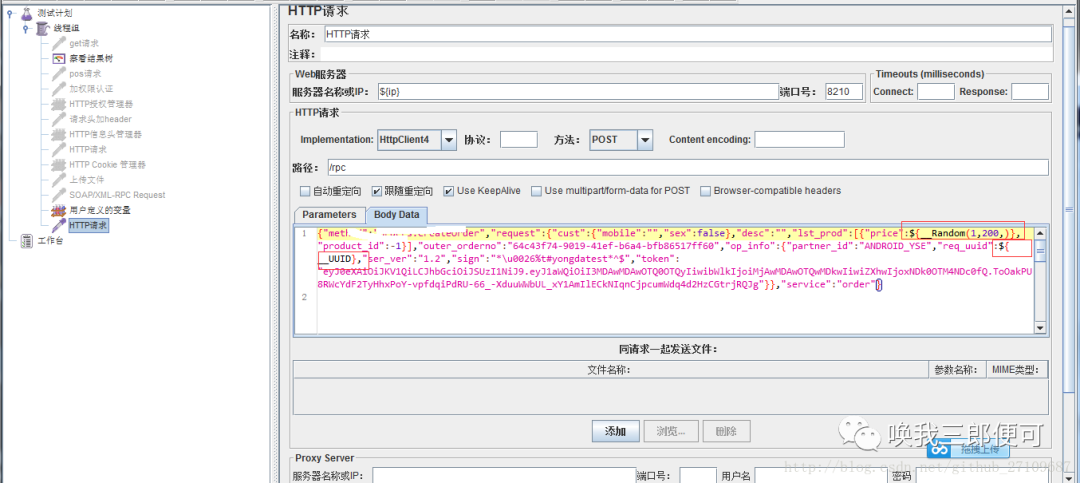Viewport: 1080px width, 483px height.
Task: Click the 文件名称 column header
Action: [x=610, y=370]
